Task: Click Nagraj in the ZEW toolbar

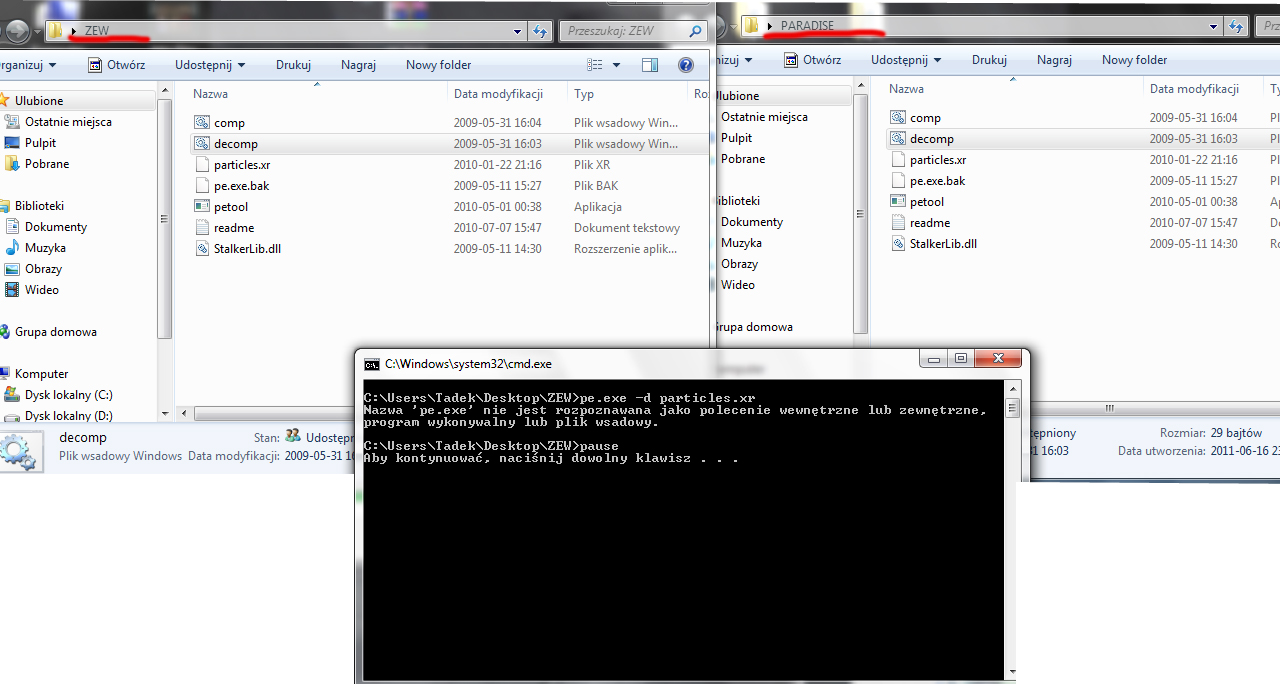Action: click(358, 65)
